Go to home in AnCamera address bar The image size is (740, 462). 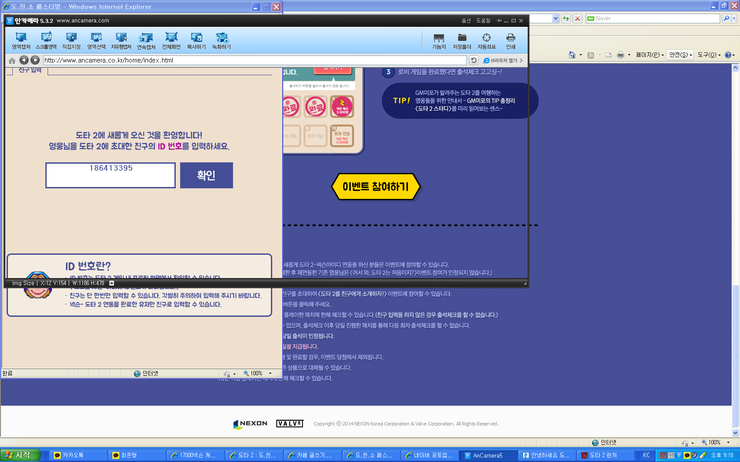[x=12, y=60]
